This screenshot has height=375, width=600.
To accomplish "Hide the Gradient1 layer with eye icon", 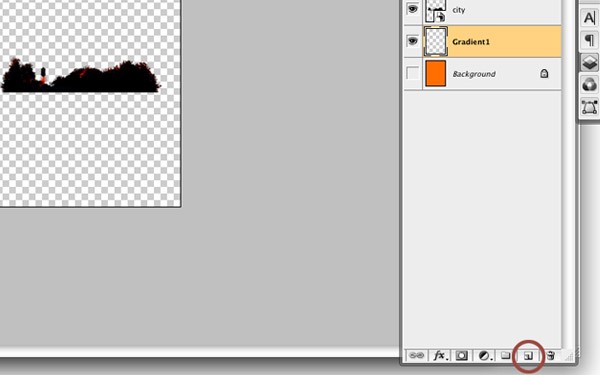I will click(x=412, y=41).
